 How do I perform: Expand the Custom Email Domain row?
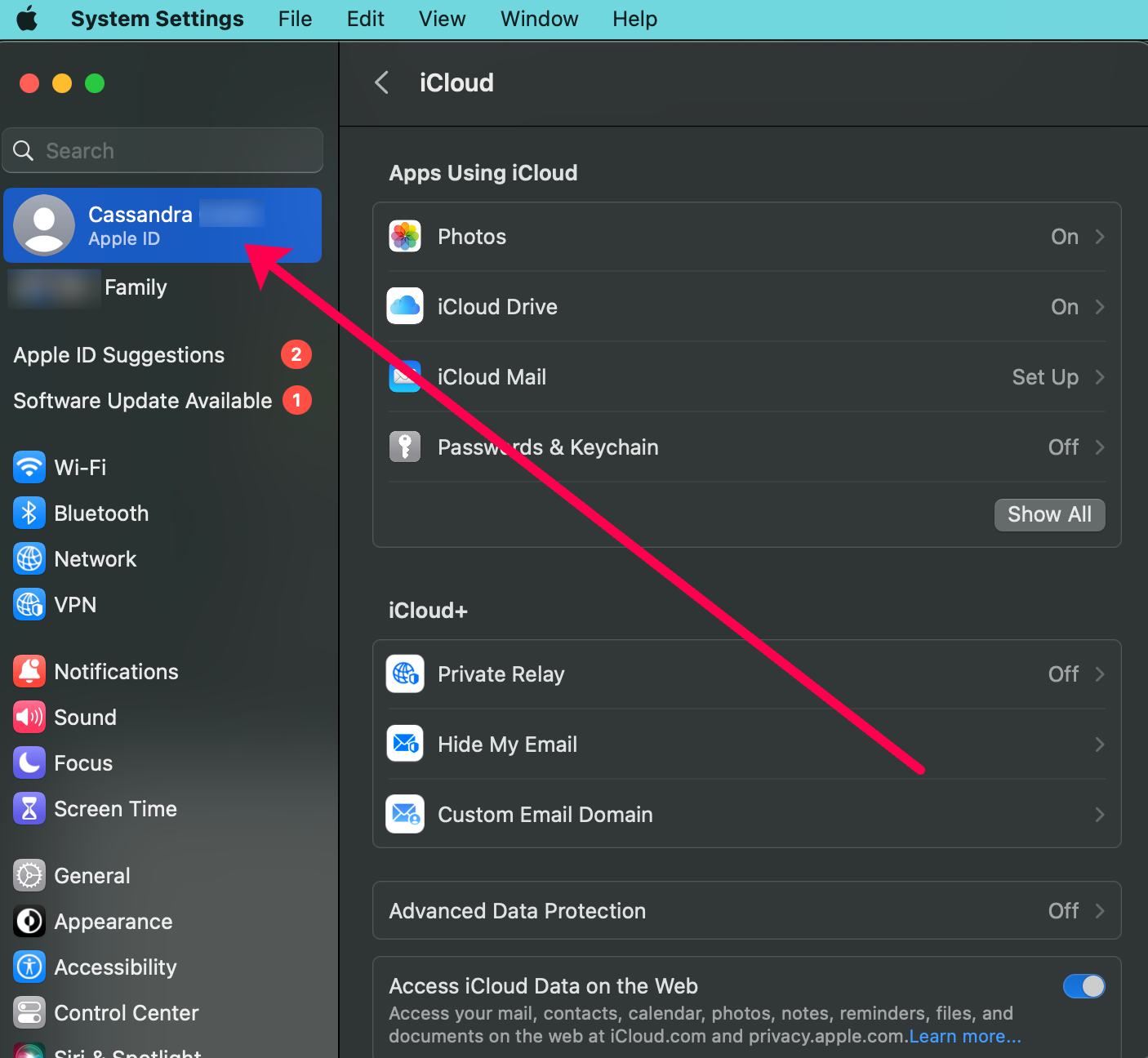click(x=1100, y=814)
